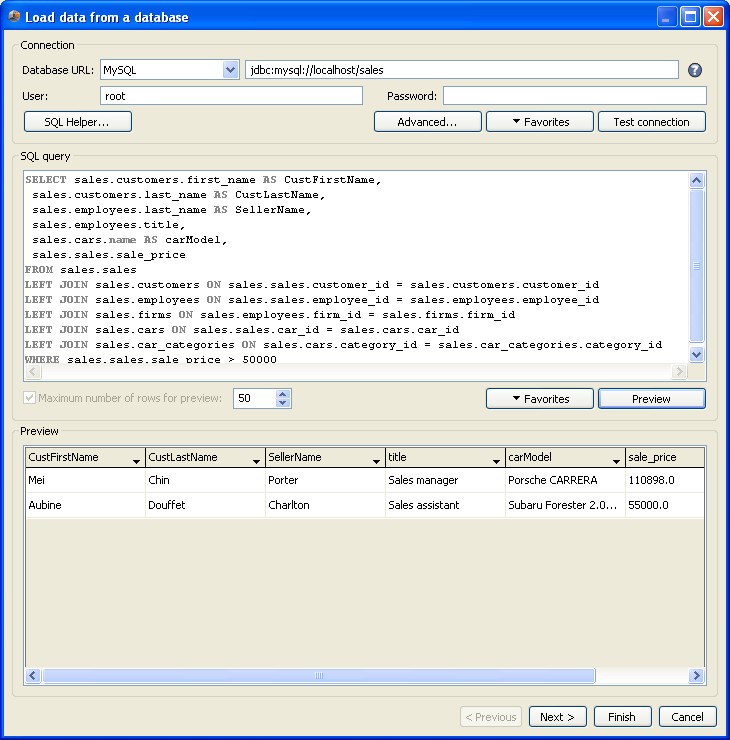
Task: Select the Sales manager cell
Action: 445,480
